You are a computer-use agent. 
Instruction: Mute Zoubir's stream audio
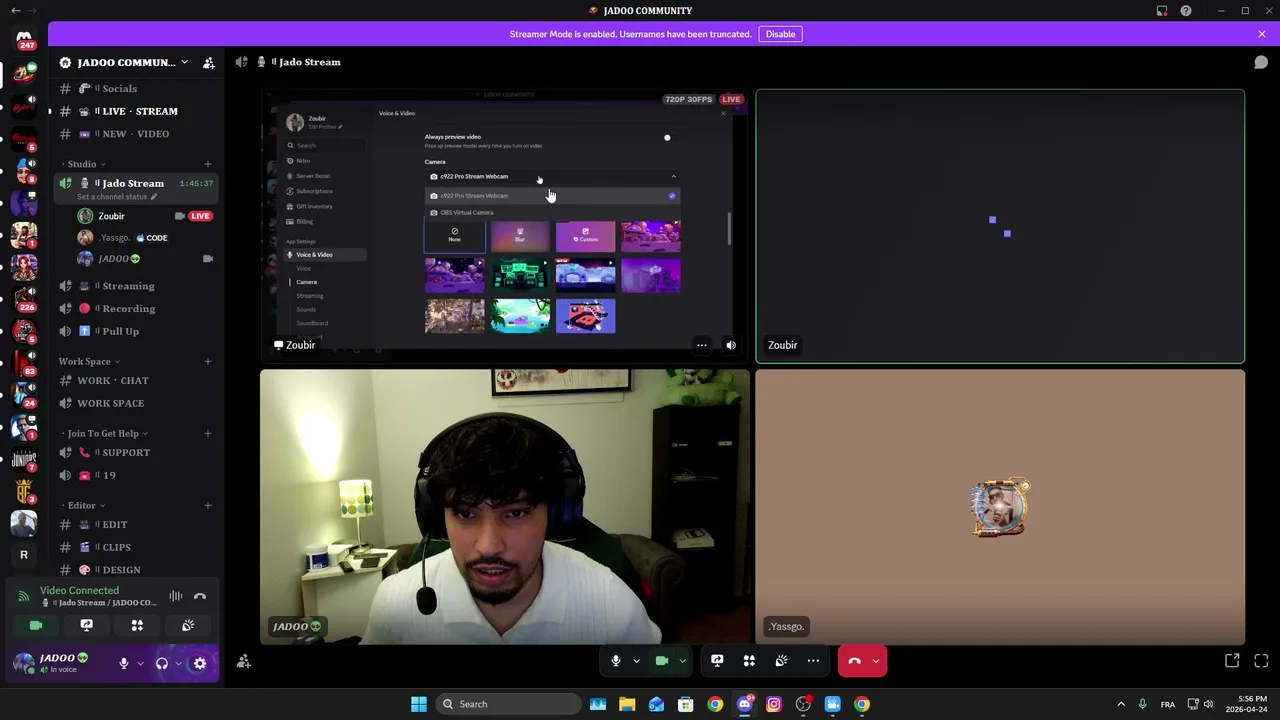[731, 345]
